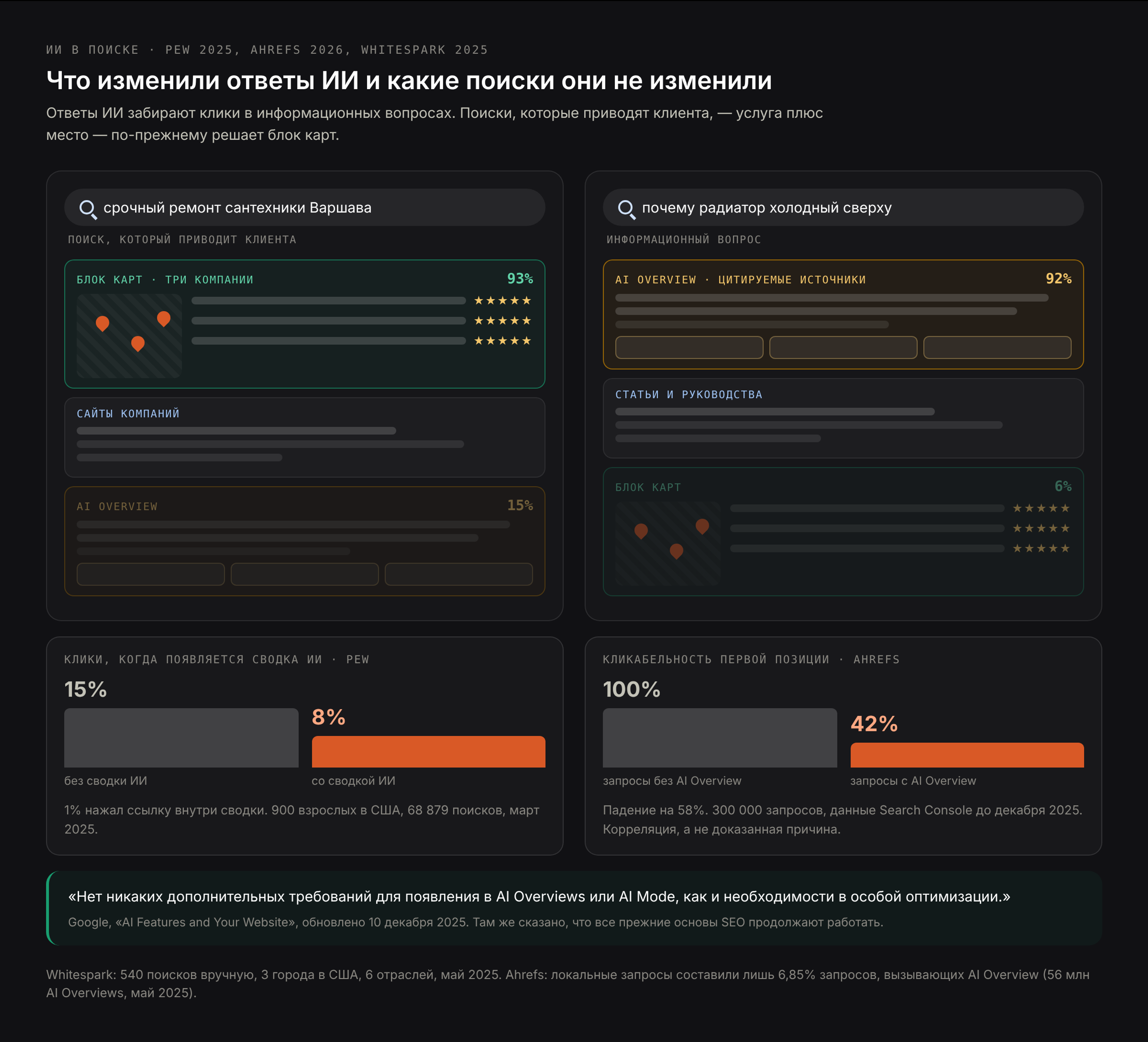Open the 'Сайты компаний' result card
1148x1042 pixels.
(x=305, y=437)
